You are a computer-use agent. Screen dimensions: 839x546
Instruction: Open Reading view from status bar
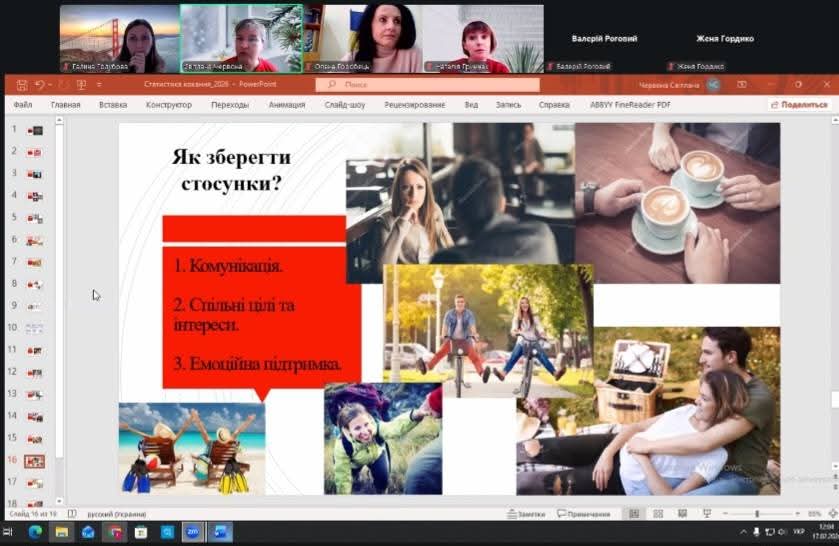681,513
